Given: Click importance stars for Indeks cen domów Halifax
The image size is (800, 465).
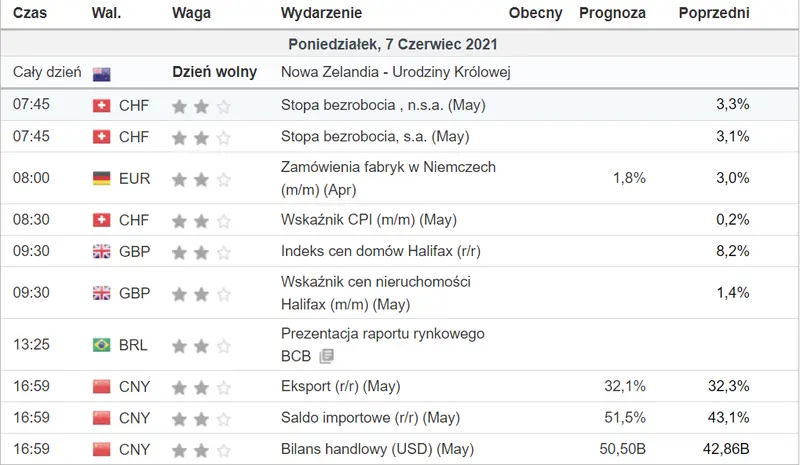Looking at the screenshot, I should click(201, 253).
